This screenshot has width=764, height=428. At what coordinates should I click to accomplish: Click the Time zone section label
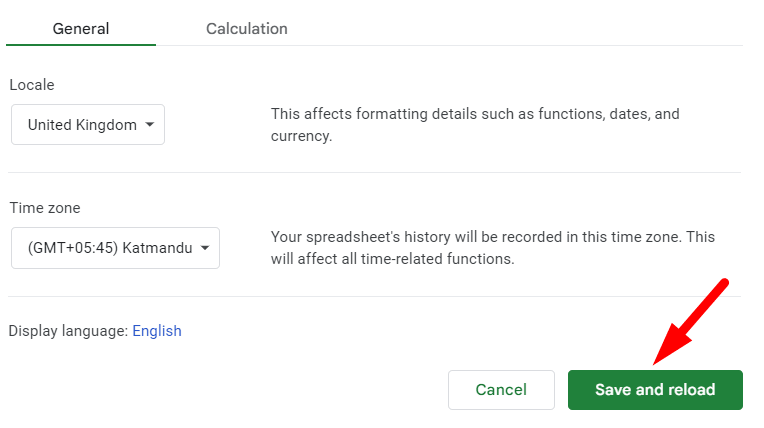[x=45, y=208]
